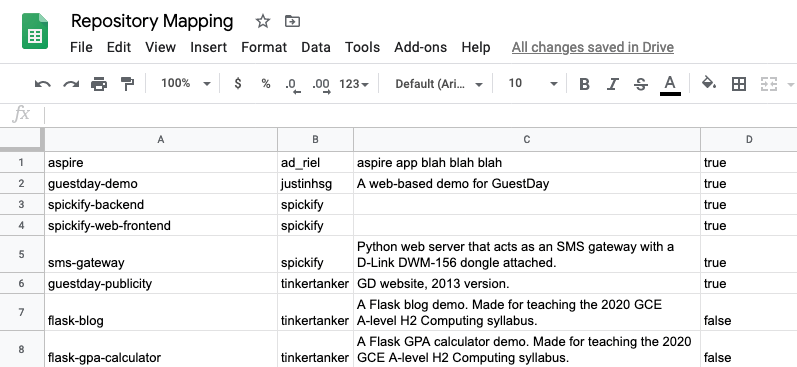Open the Fill color bucket tool

point(709,83)
